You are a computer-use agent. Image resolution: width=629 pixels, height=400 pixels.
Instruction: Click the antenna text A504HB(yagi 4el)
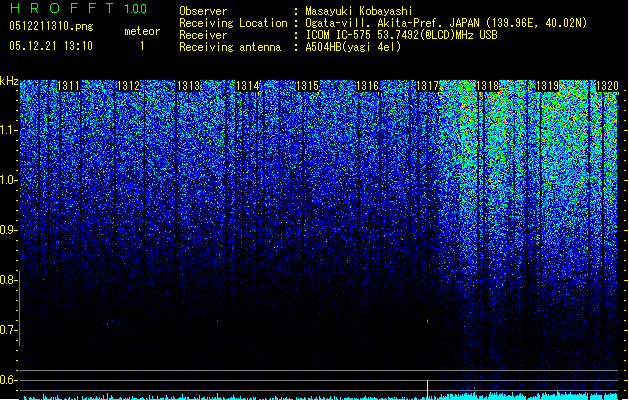click(353, 47)
